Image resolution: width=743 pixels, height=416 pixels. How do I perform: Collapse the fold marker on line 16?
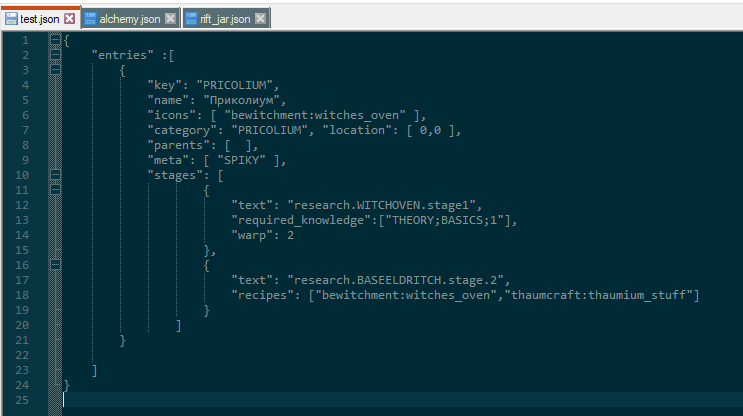(x=55, y=265)
